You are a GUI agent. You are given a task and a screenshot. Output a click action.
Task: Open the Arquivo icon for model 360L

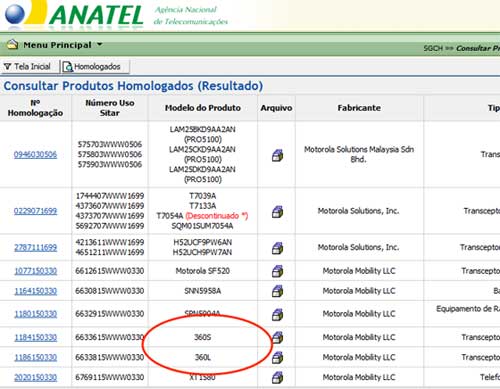click(277, 358)
